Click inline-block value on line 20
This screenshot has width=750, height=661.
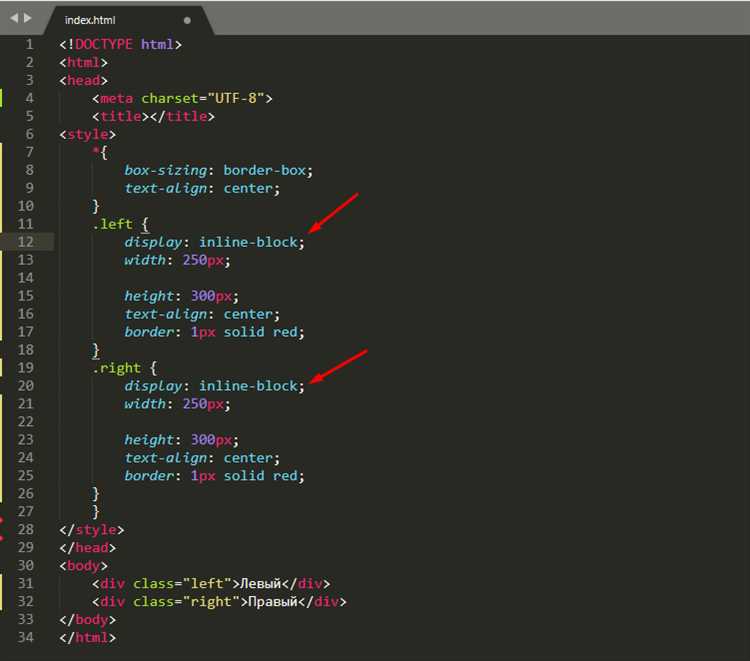click(248, 386)
